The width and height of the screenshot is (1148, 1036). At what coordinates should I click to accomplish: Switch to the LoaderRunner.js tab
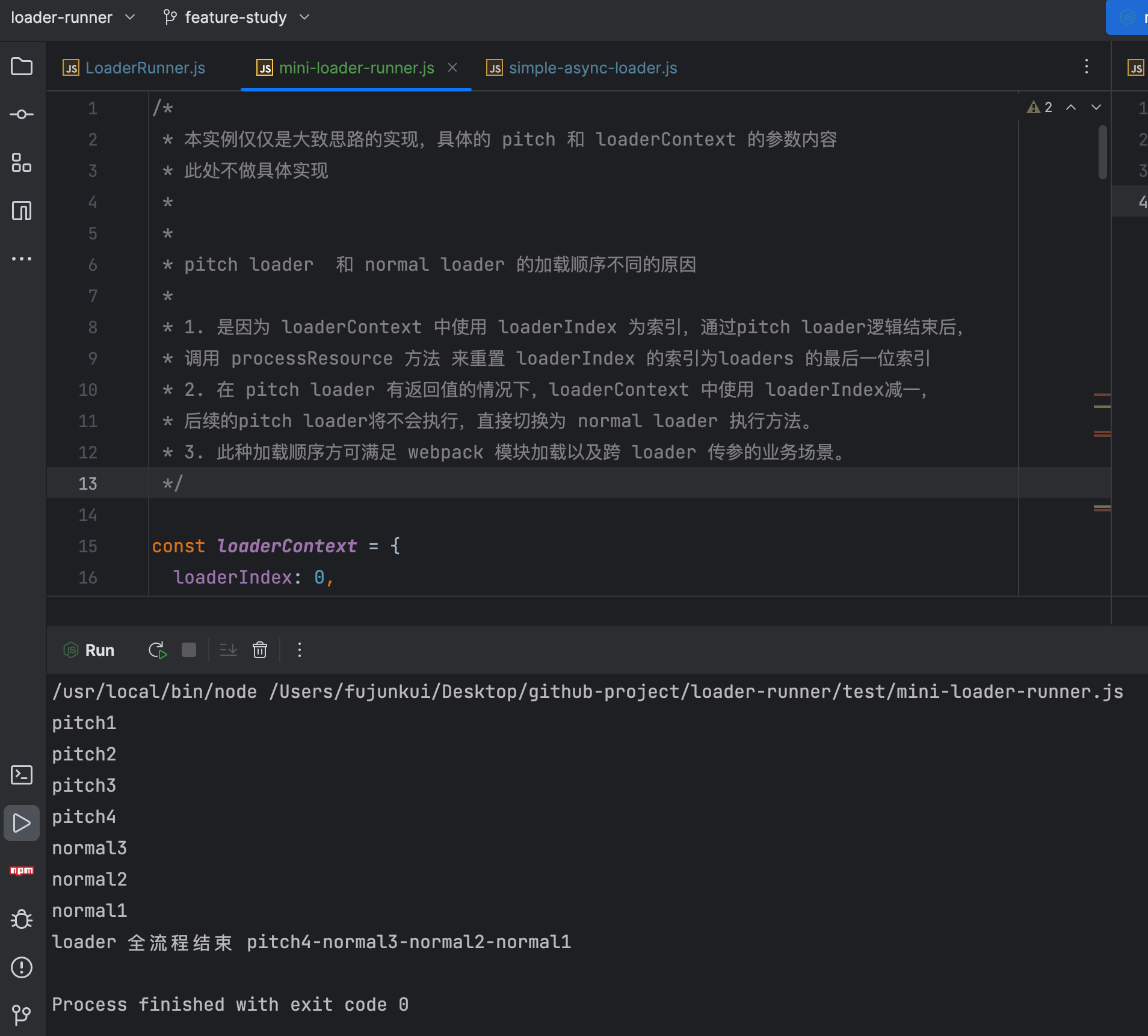tap(144, 68)
